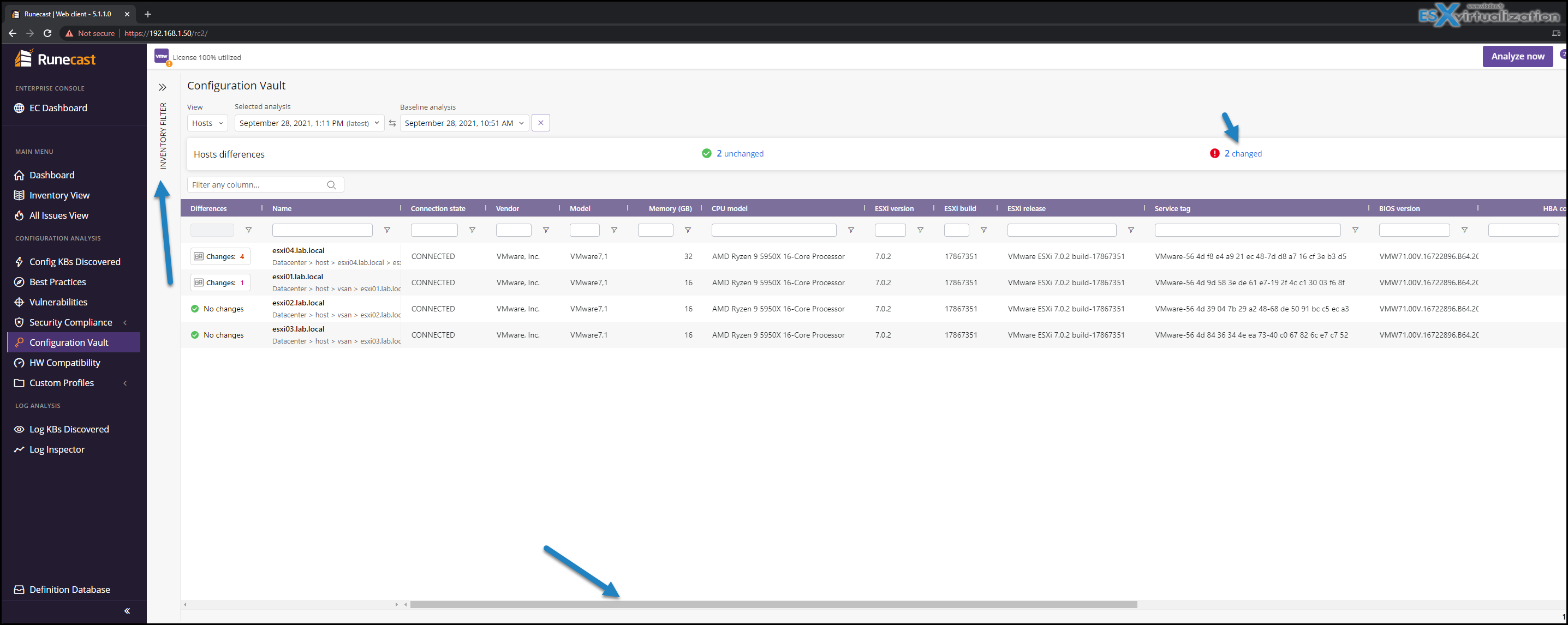Click filter funnel for Vendor column
Screen dimensions: 1568x625
coord(546,231)
